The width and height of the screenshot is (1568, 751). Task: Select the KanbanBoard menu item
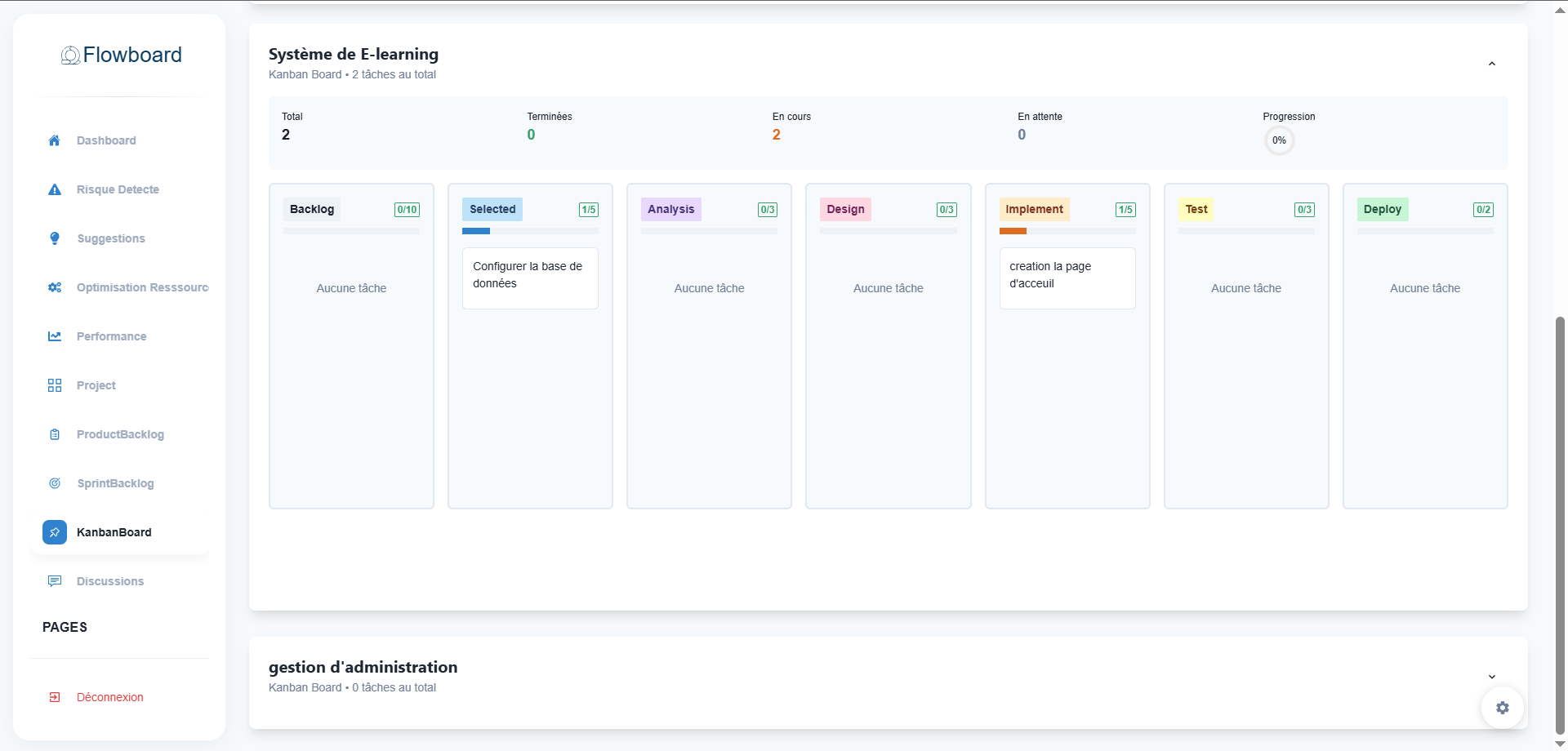[119, 532]
